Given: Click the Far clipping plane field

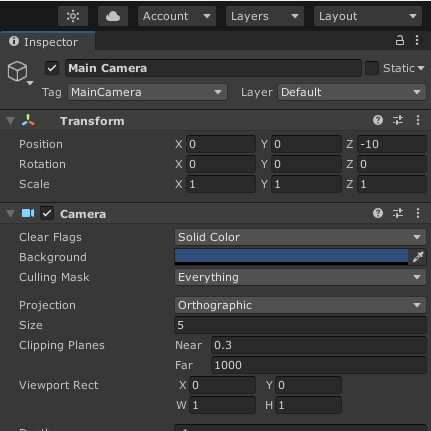Looking at the screenshot, I should pyautogui.click(x=319, y=365).
